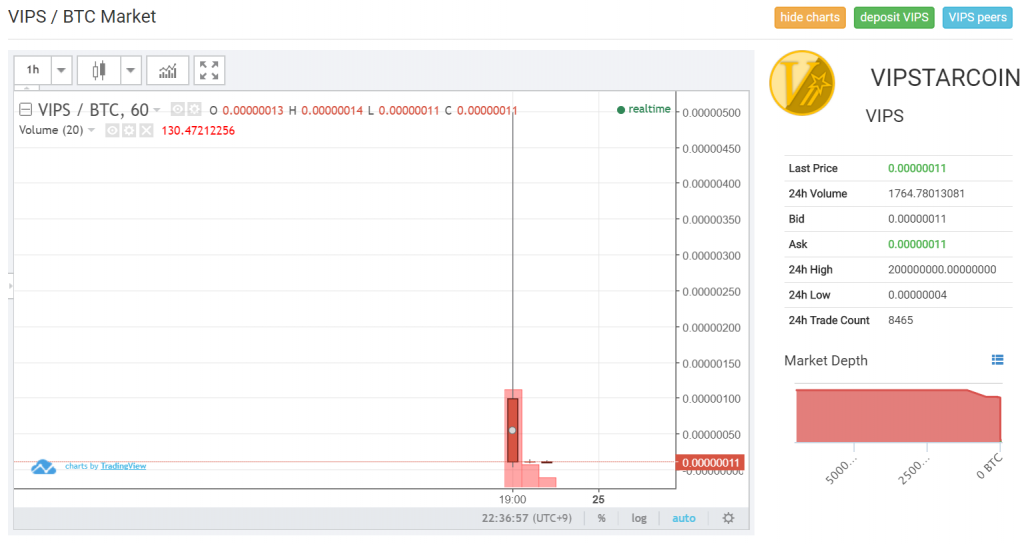This screenshot has width=1024, height=544.
Task: Toggle percent scale mode
Action: pos(601,518)
